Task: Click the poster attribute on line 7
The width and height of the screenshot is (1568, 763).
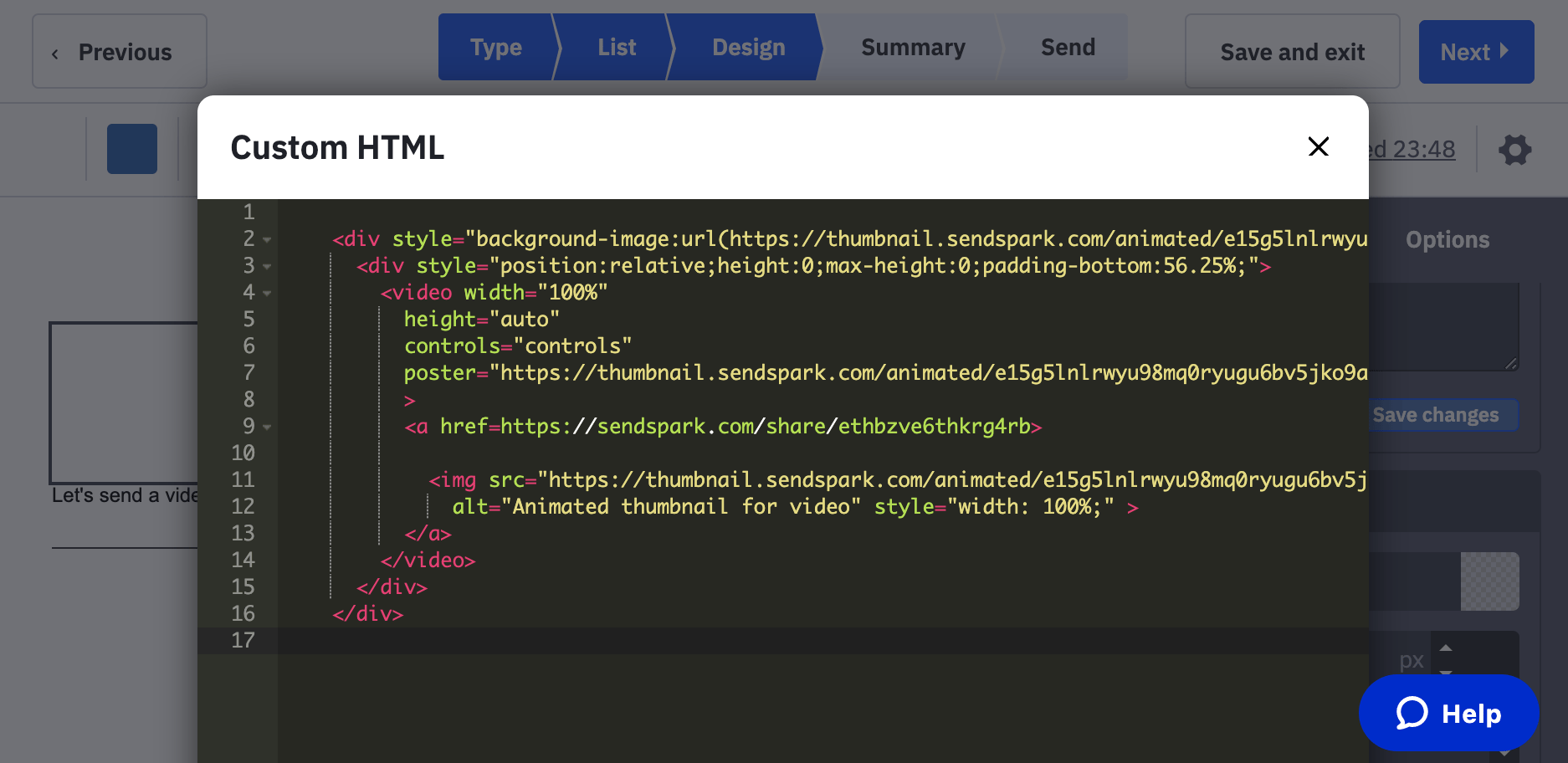Action: 886,373
